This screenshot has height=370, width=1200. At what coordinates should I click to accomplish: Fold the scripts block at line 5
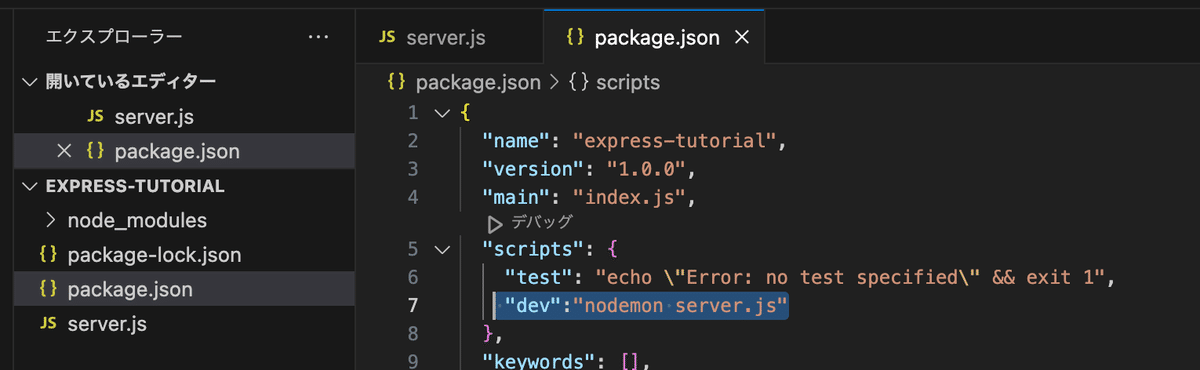pyautogui.click(x=443, y=248)
